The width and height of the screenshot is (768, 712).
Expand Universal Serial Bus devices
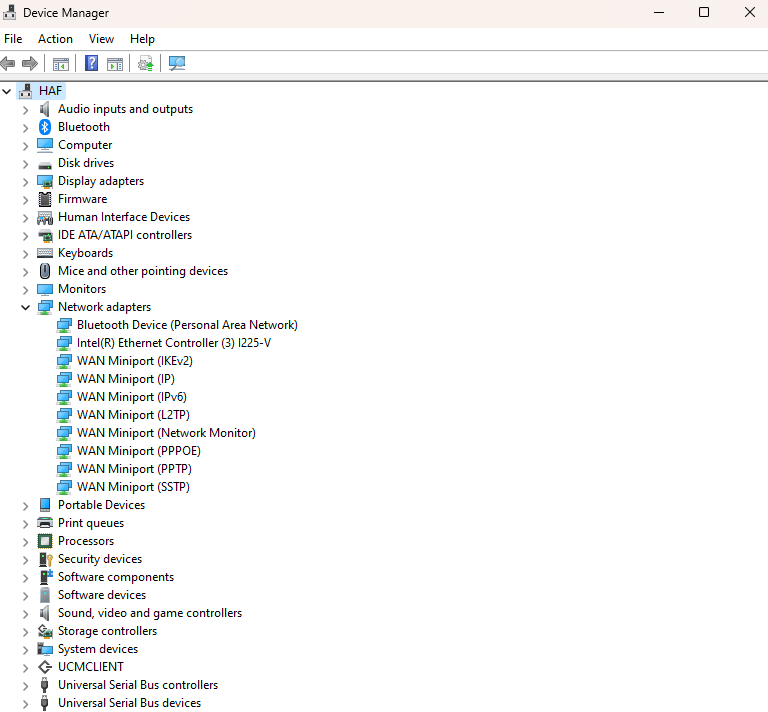tap(25, 704)
